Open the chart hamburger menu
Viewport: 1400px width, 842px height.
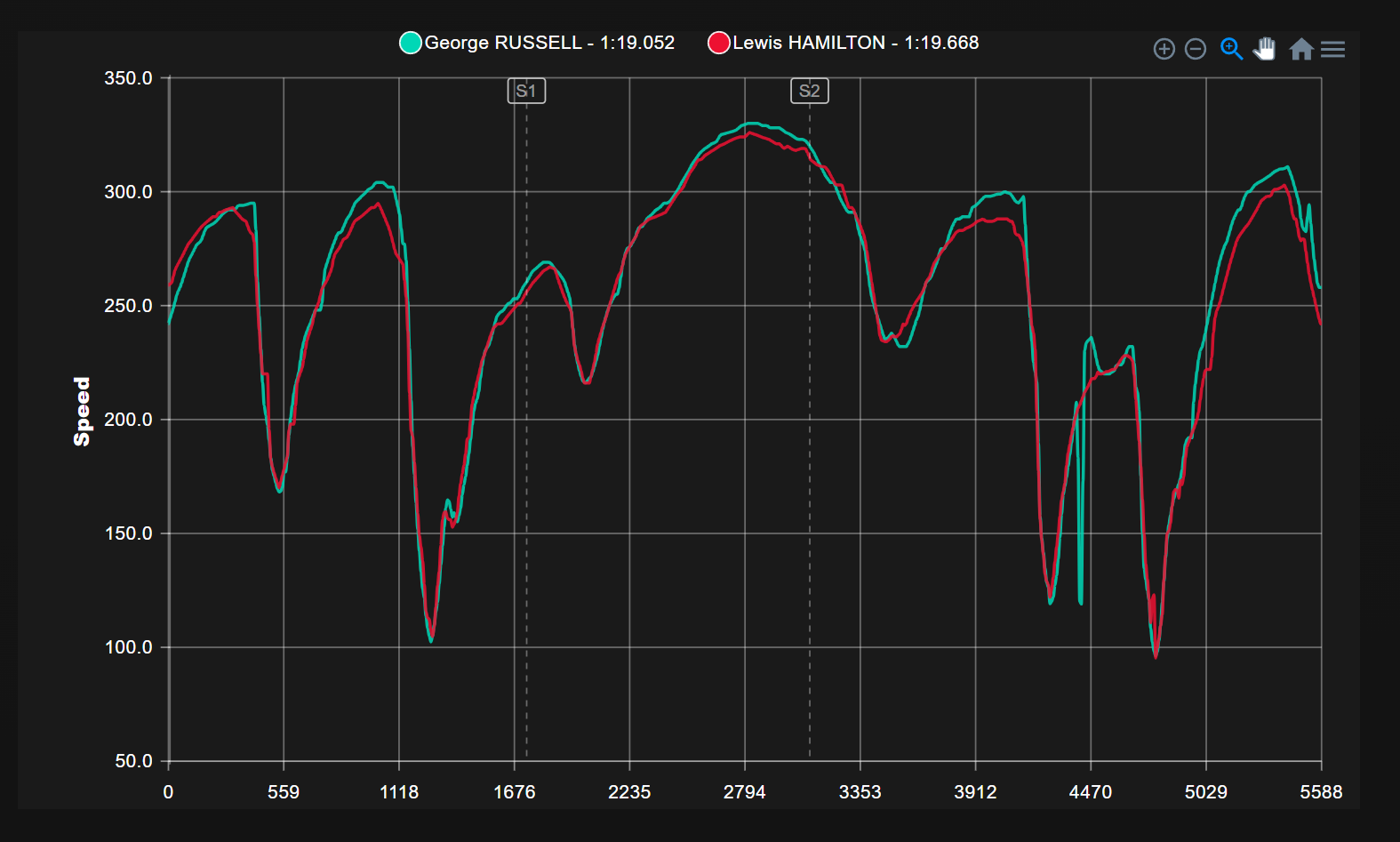[x=1332, y=49]
